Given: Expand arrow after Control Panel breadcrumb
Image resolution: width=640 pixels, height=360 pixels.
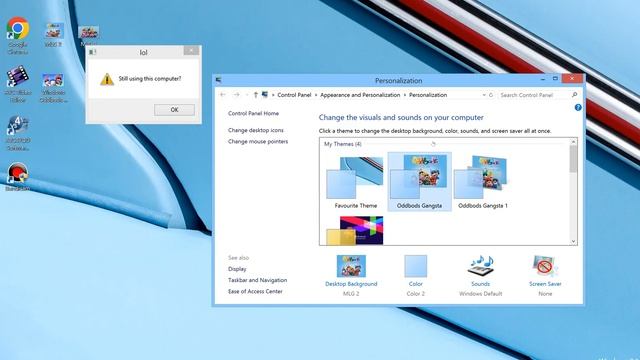Looking at the screenshot, I should (316, 95).
